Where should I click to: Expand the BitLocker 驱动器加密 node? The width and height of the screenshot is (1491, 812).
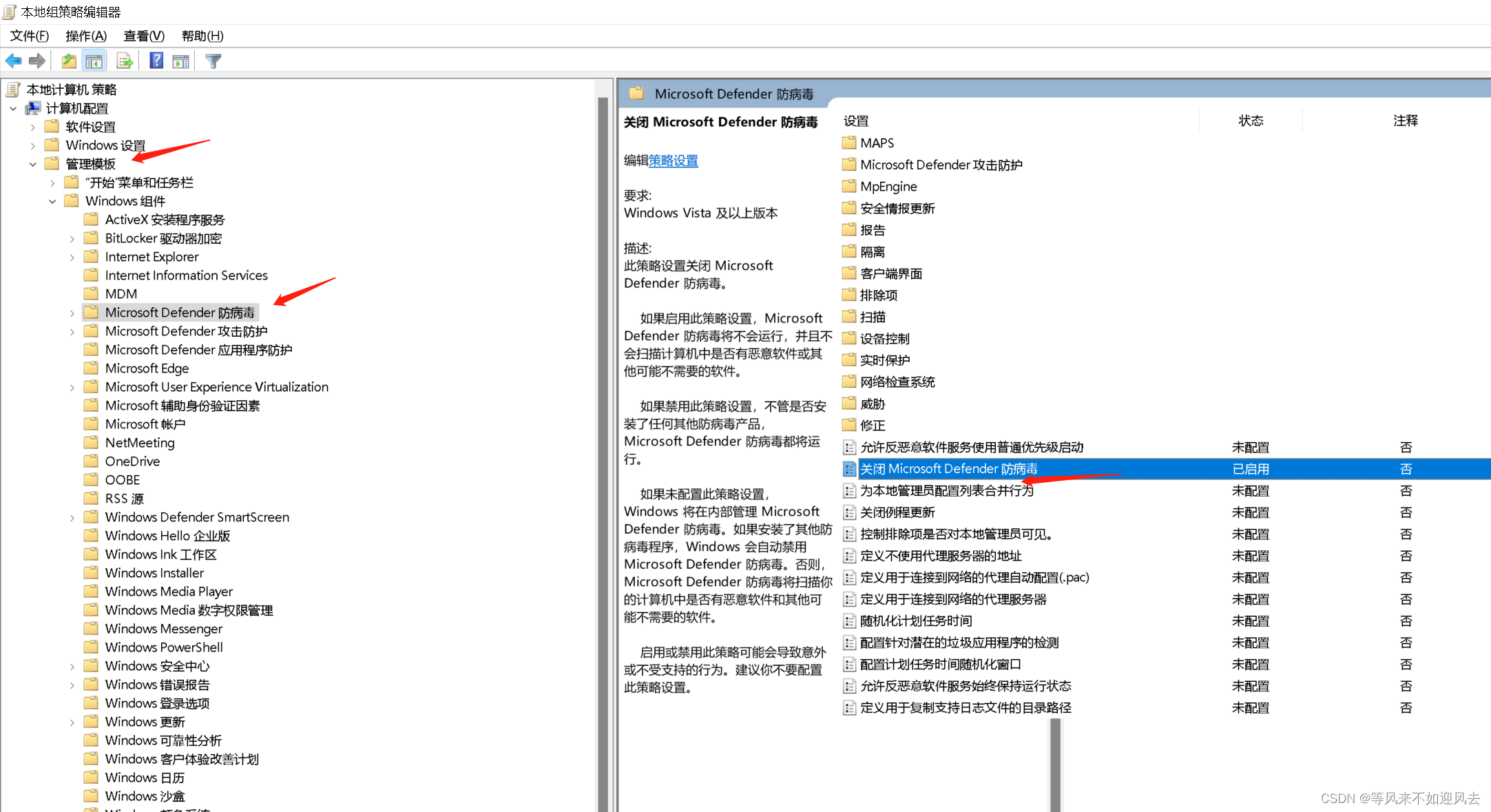(x=72, y=238)
